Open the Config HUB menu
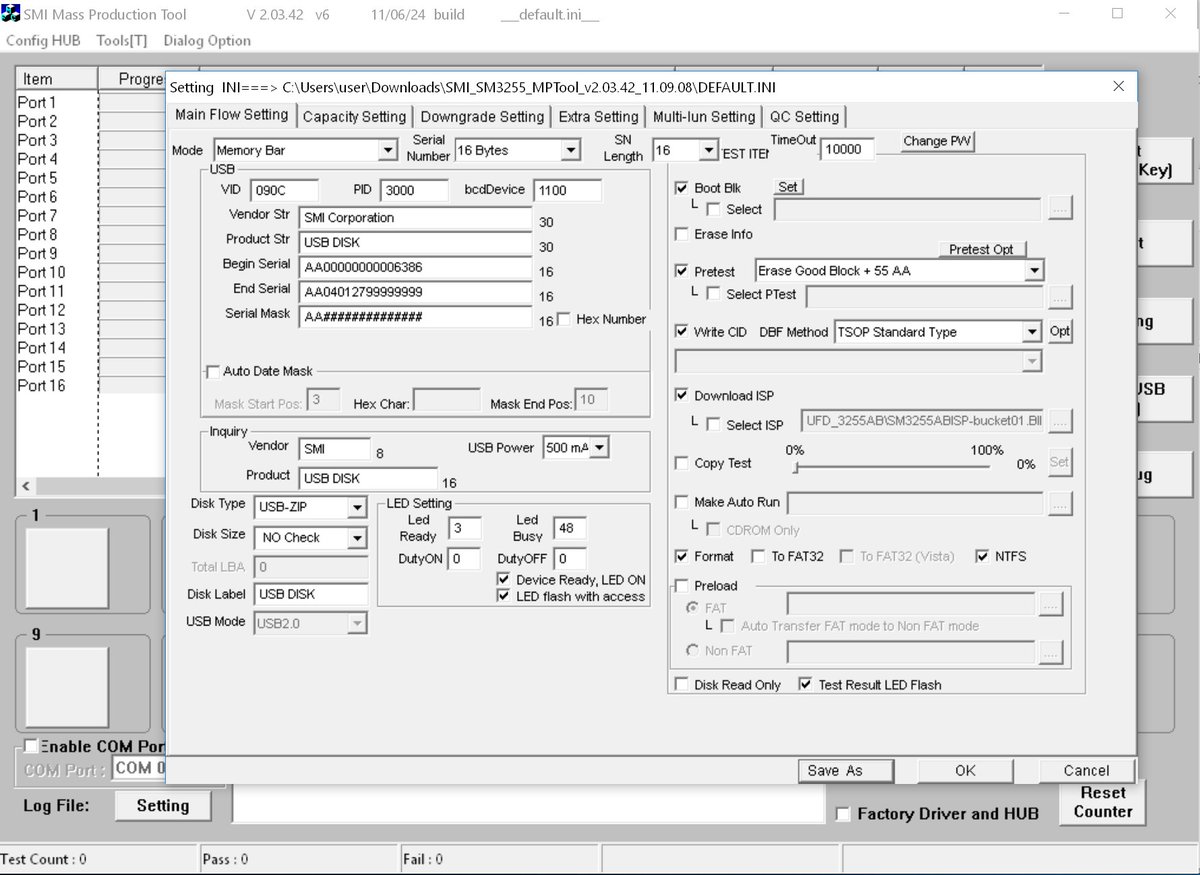 click(43, 41)
